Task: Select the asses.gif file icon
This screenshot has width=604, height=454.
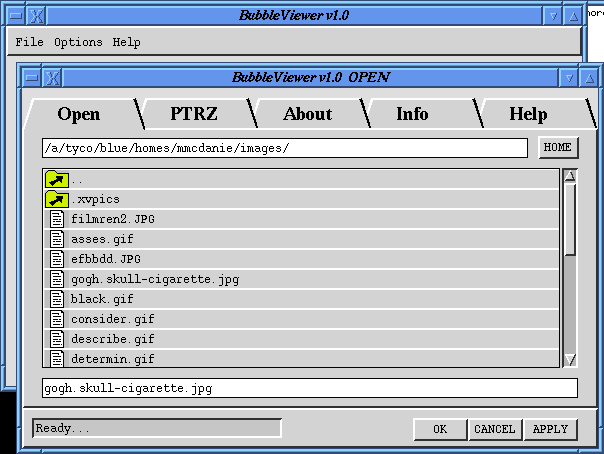Action: [x=56, y=239]
